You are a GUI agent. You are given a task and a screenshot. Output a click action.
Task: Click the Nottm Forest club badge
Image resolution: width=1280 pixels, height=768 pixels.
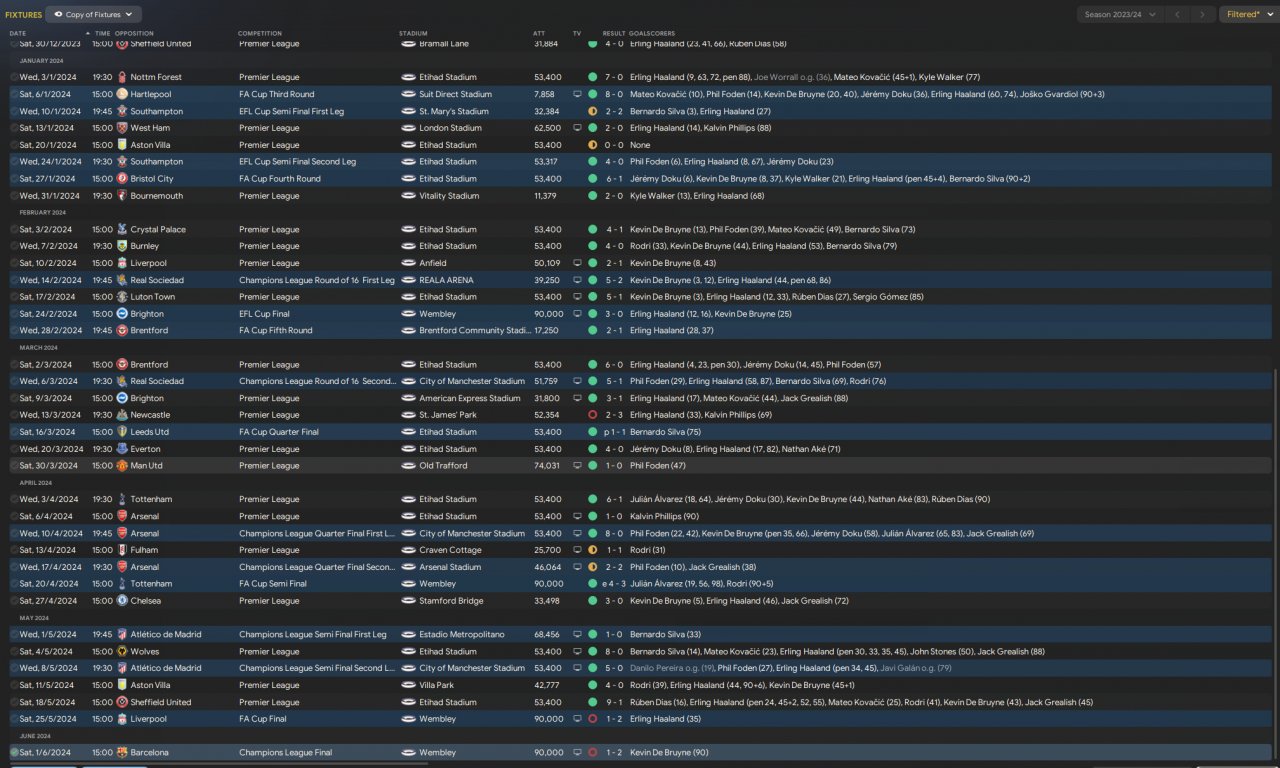(122, 77)
